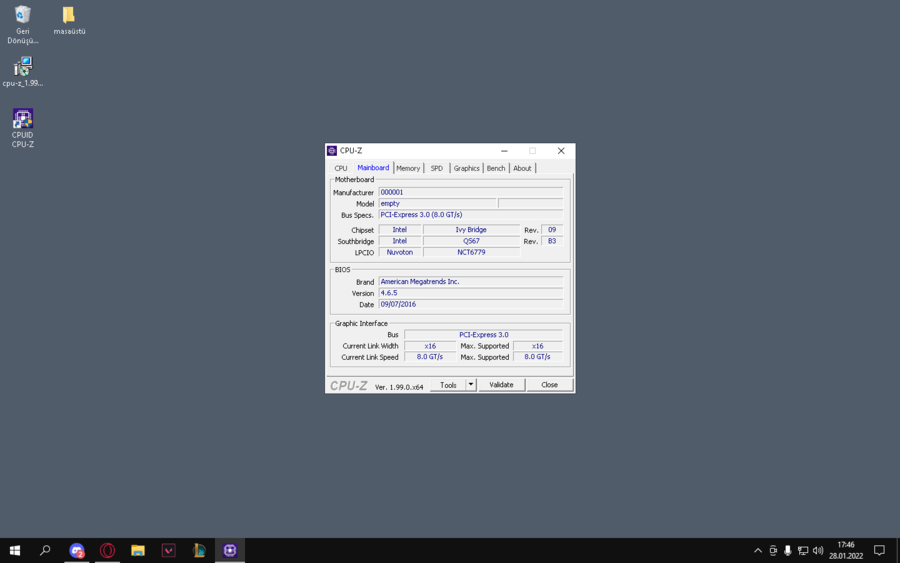The image size is (900, 563).
Task: Click the Current Link Speed 8.0 GT/s value
Action: [x=430, y=357]
